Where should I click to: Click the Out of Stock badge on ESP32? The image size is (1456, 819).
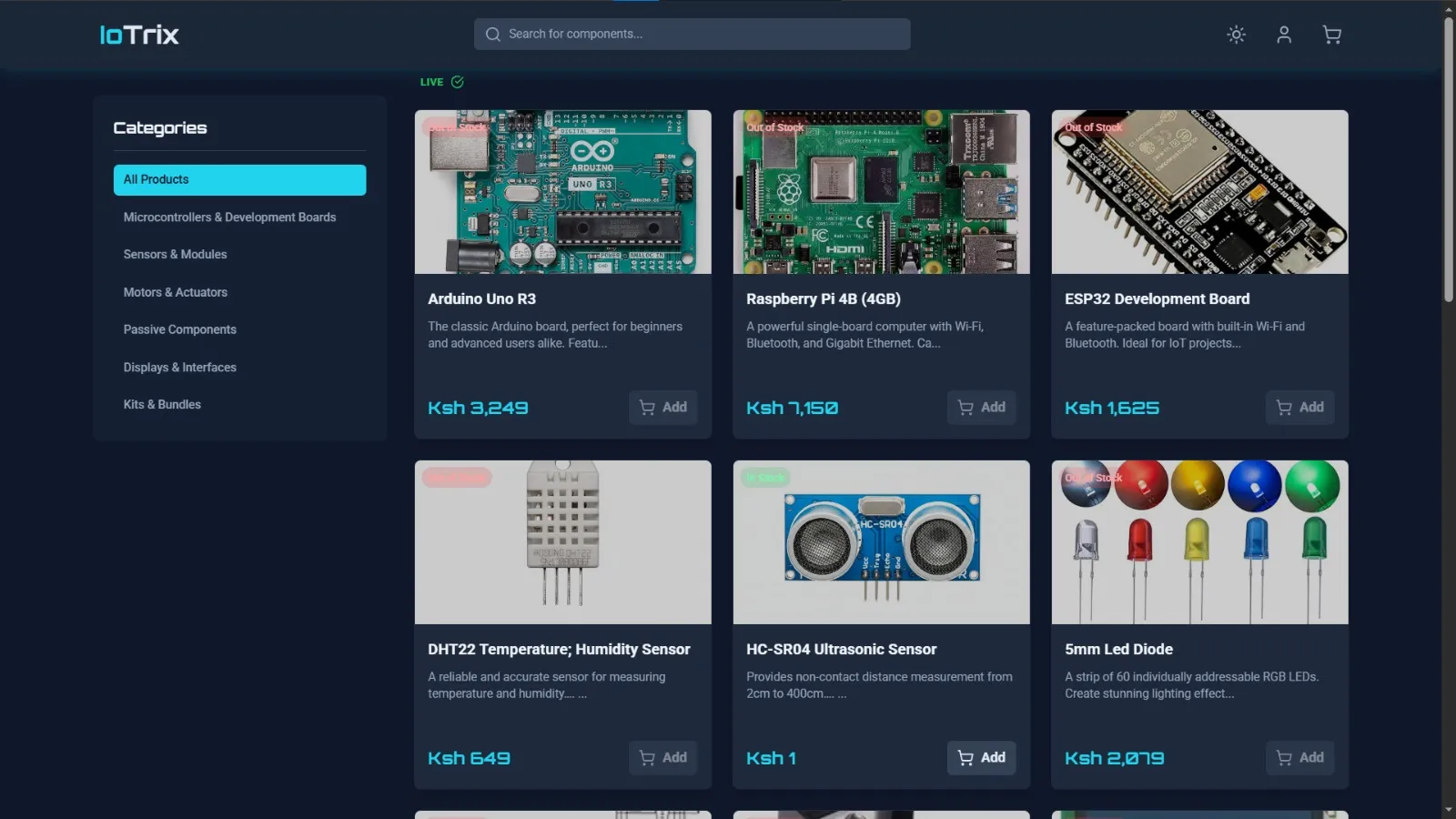tap(1094, 127)
